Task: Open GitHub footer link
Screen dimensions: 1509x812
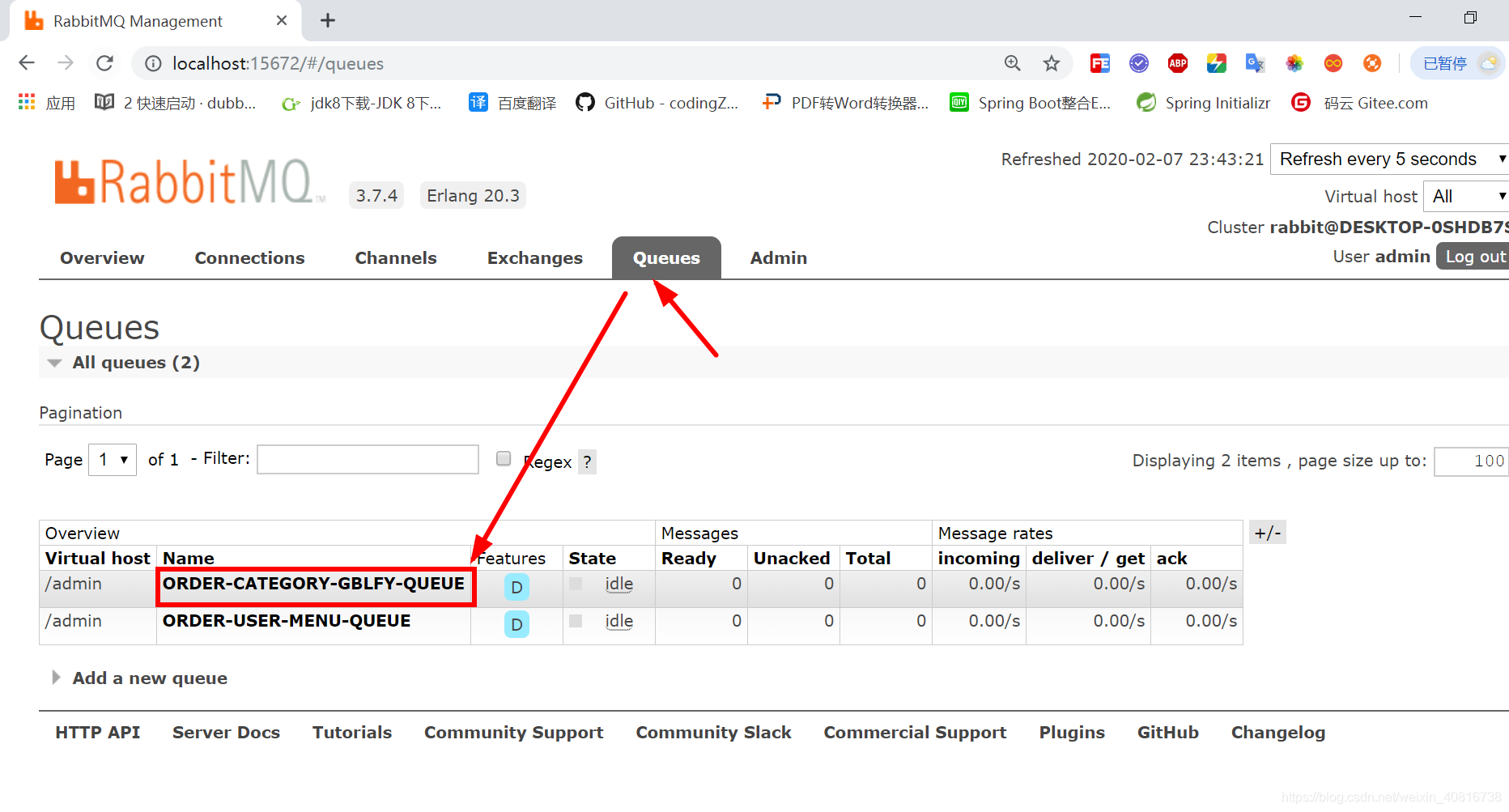Action: 1167,733
